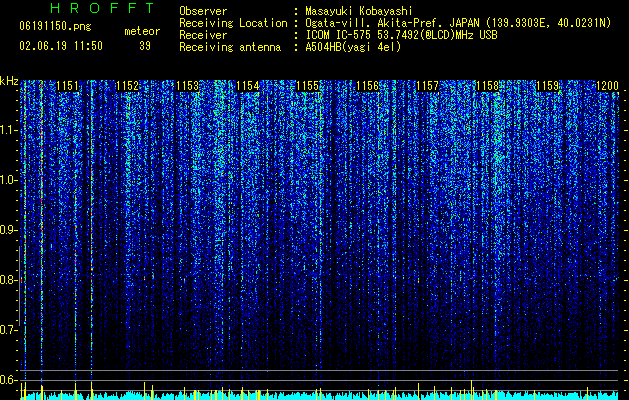Select the A504HB(yagi 4el) antenna text

coord(353,47)
